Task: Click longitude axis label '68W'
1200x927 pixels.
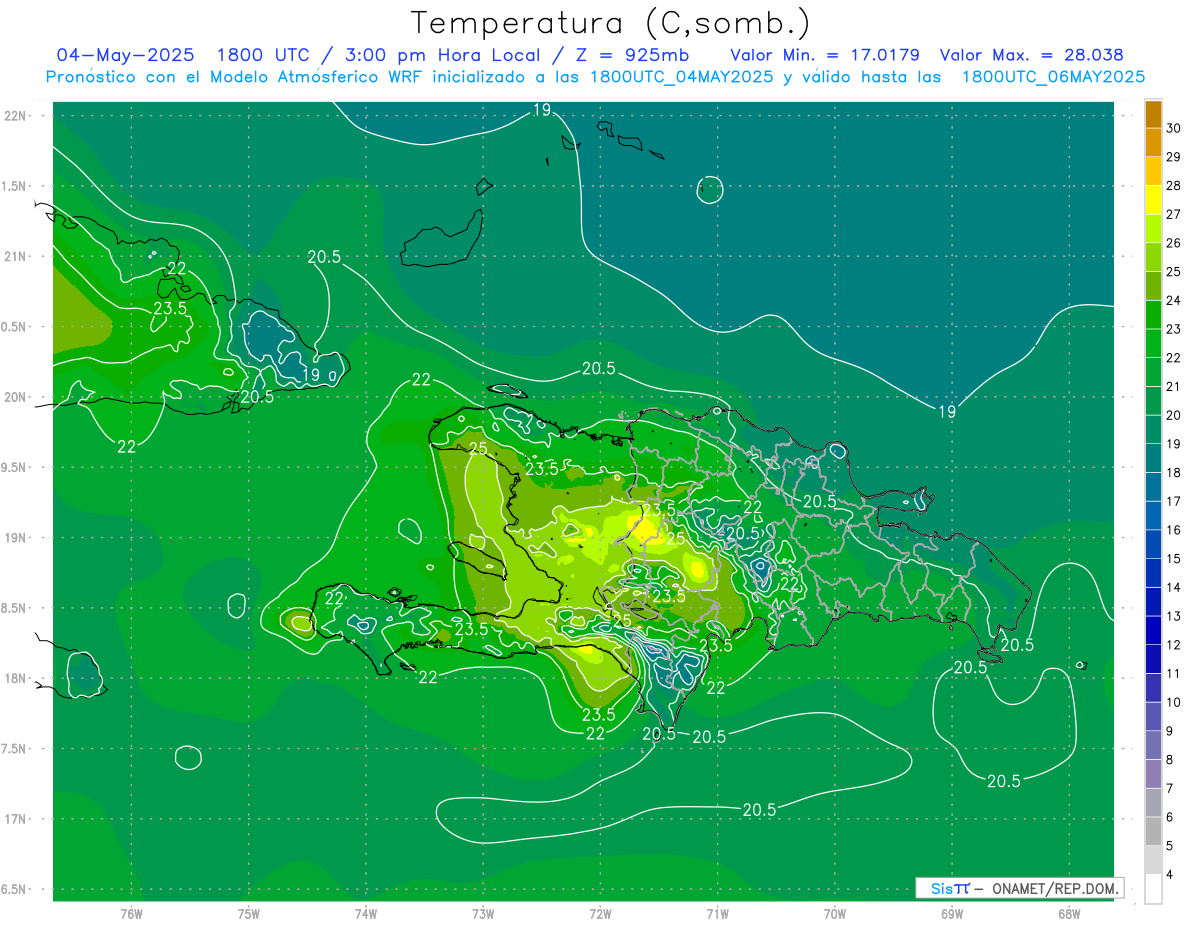Action: pos(1069,914)
